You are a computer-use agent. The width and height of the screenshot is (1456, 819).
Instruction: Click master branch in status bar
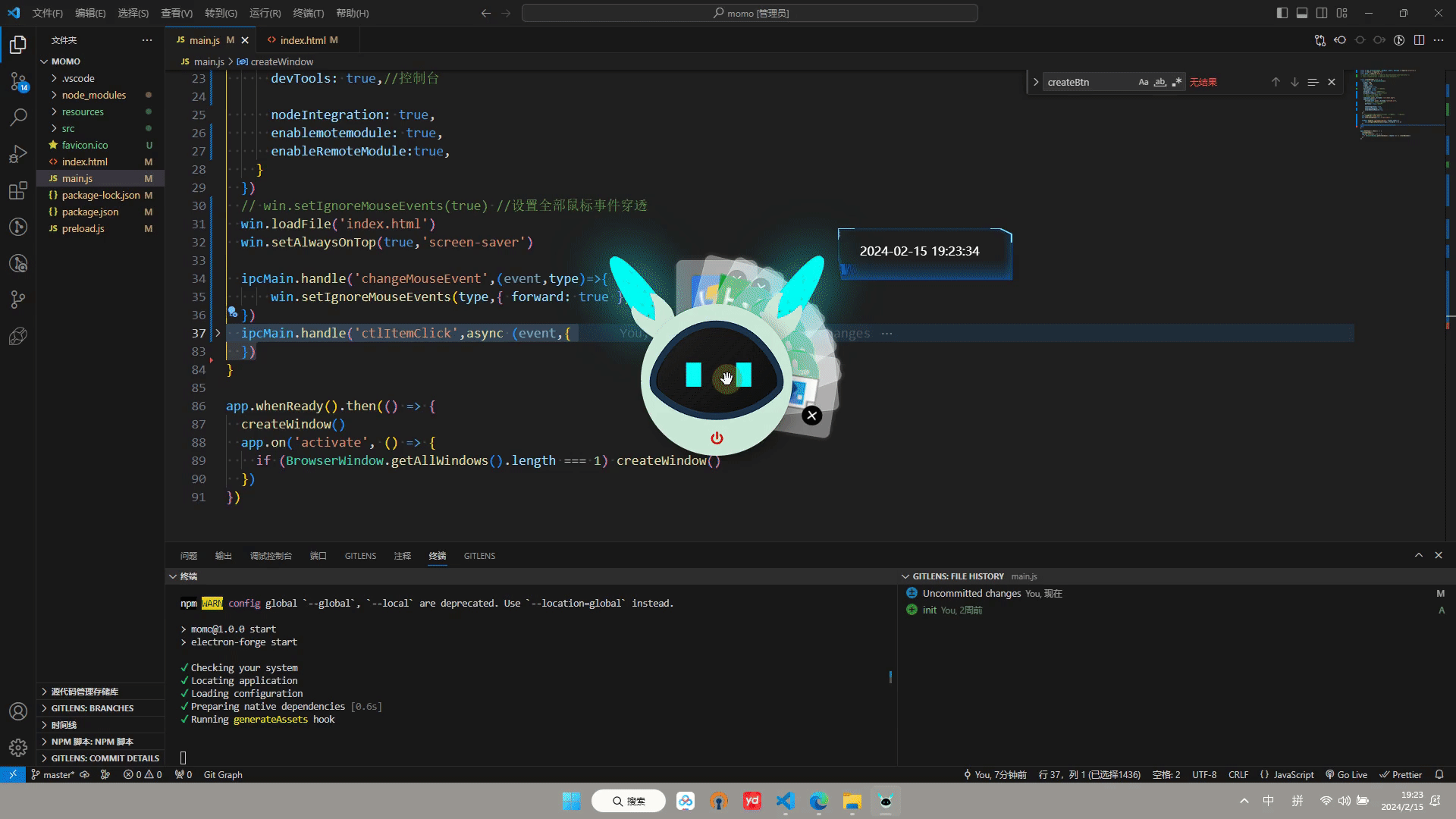coord(53,775)
